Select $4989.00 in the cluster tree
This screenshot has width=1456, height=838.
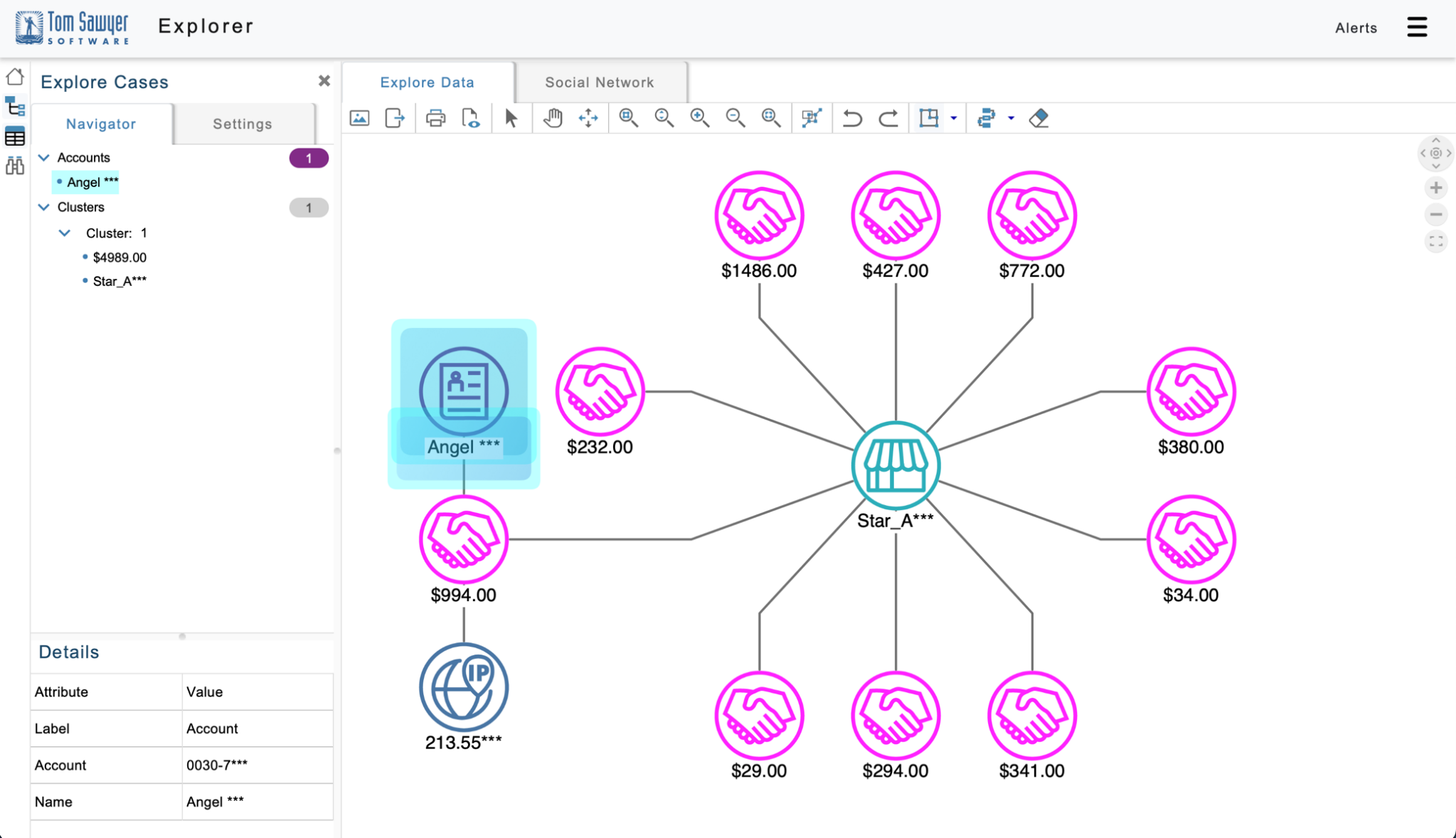[119, 258]
